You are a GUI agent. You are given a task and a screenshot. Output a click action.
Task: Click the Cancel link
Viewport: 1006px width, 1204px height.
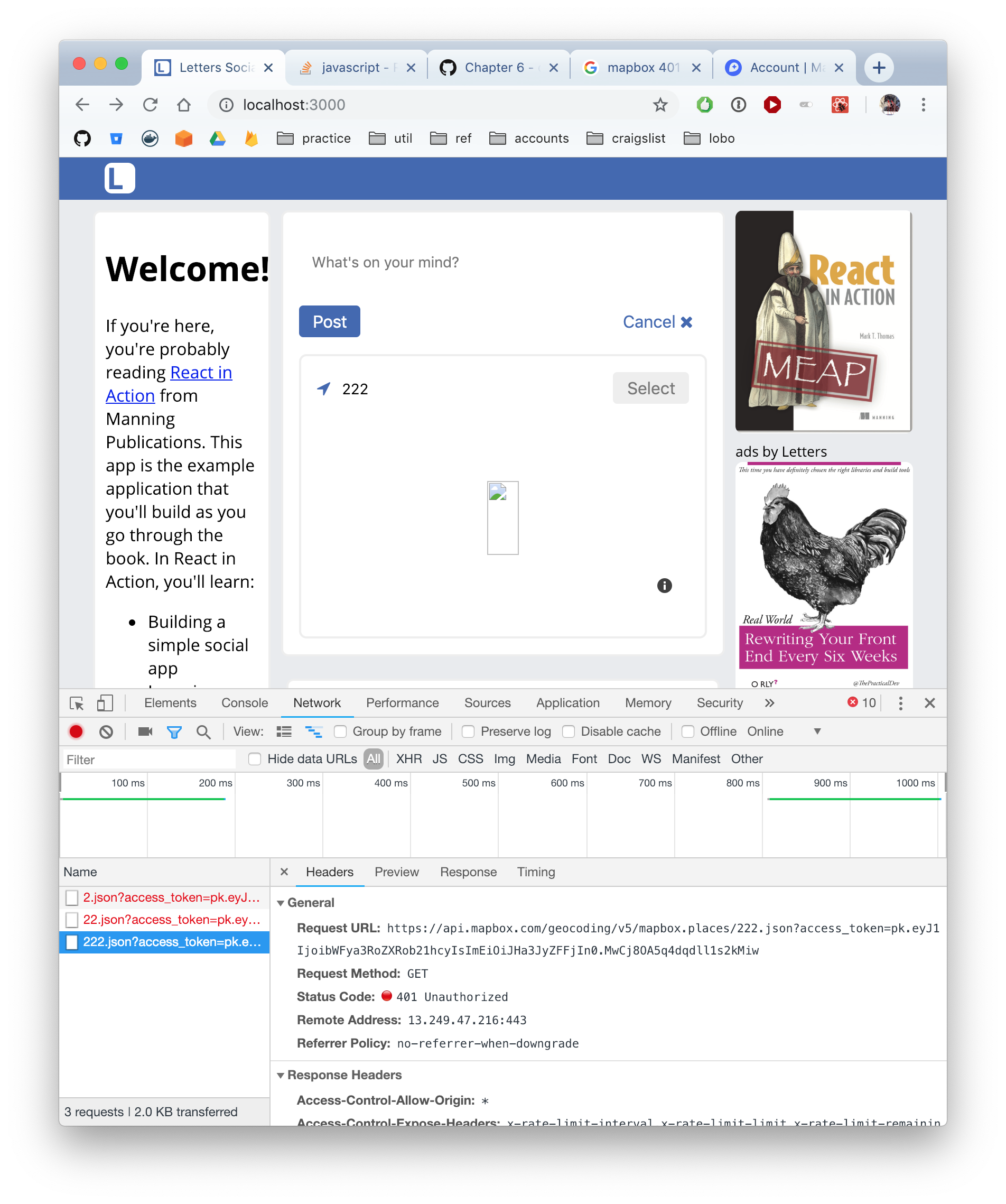click(x=657, y=322)
